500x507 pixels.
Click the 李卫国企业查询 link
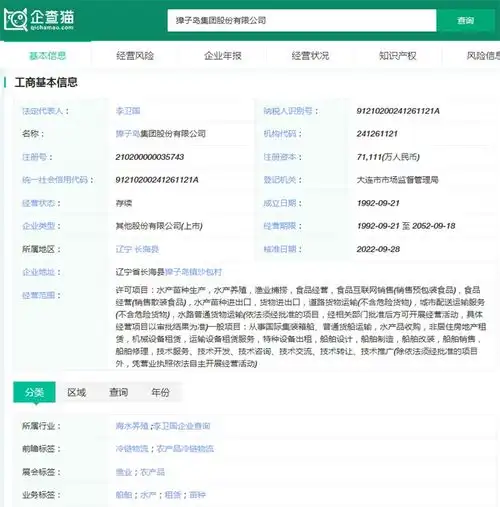click(x=182, y=426)
